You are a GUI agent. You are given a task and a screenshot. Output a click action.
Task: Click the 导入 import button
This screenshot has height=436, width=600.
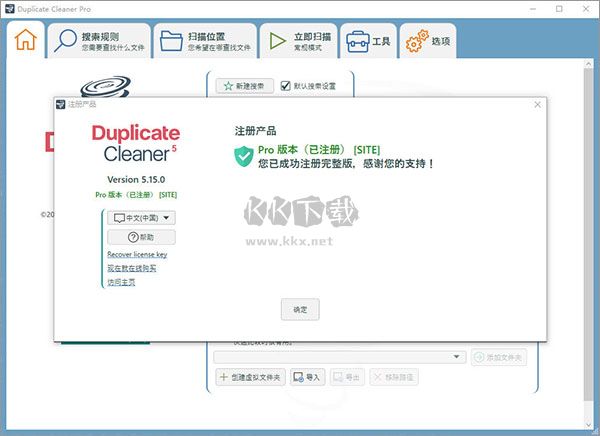click(x=307, y=377)
